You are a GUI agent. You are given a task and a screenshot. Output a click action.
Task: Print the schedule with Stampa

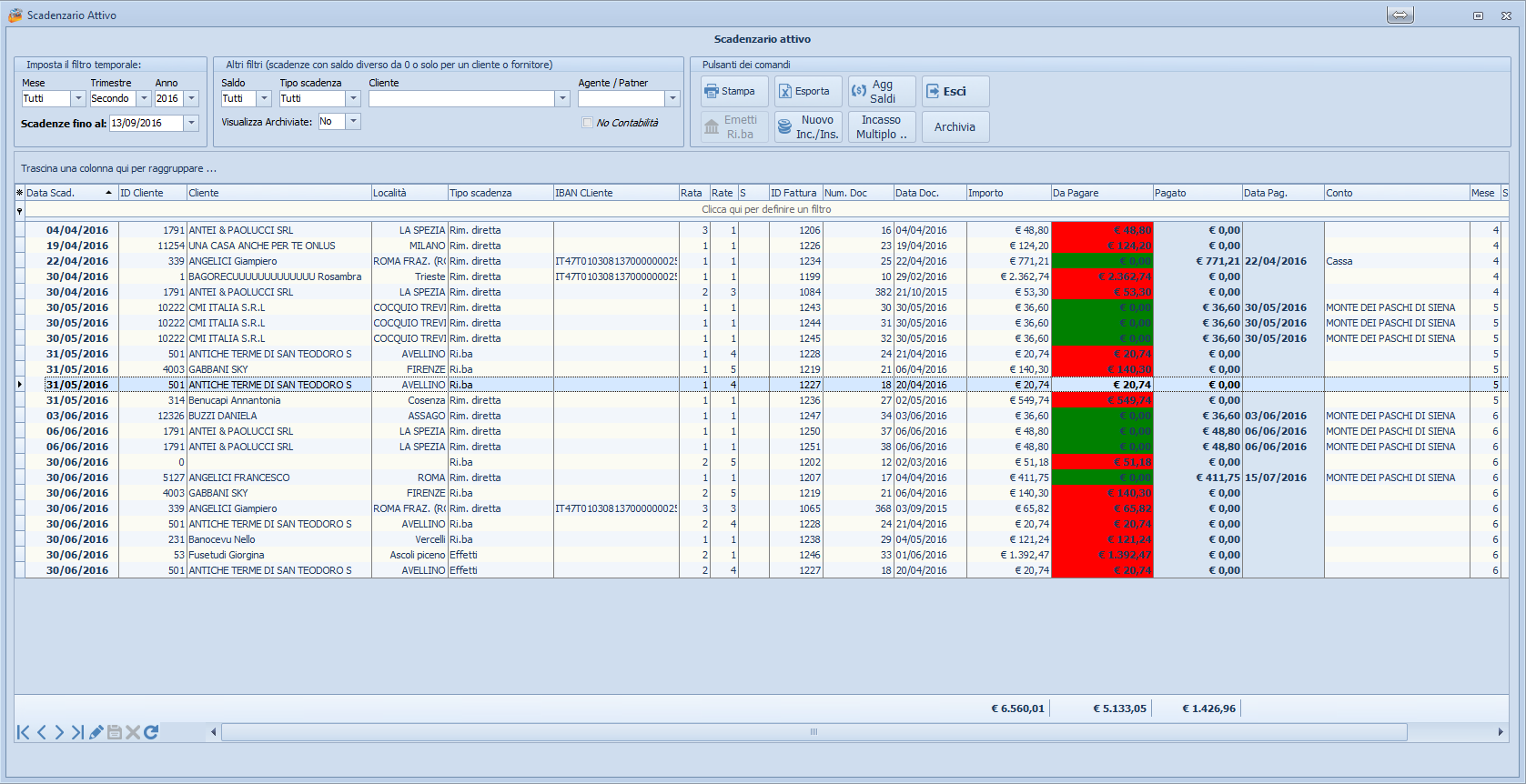pos(734,91)
